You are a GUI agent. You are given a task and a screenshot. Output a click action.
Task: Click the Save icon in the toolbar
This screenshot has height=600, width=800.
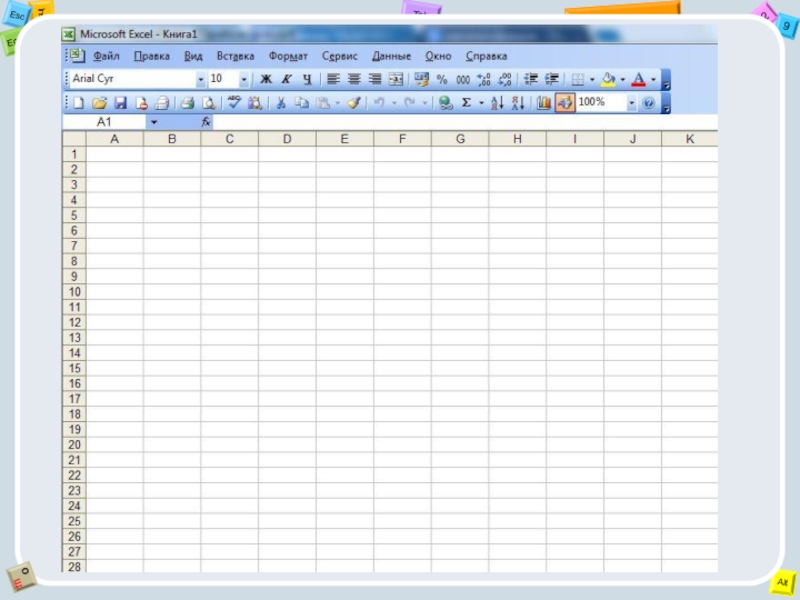tap(120, 103)
